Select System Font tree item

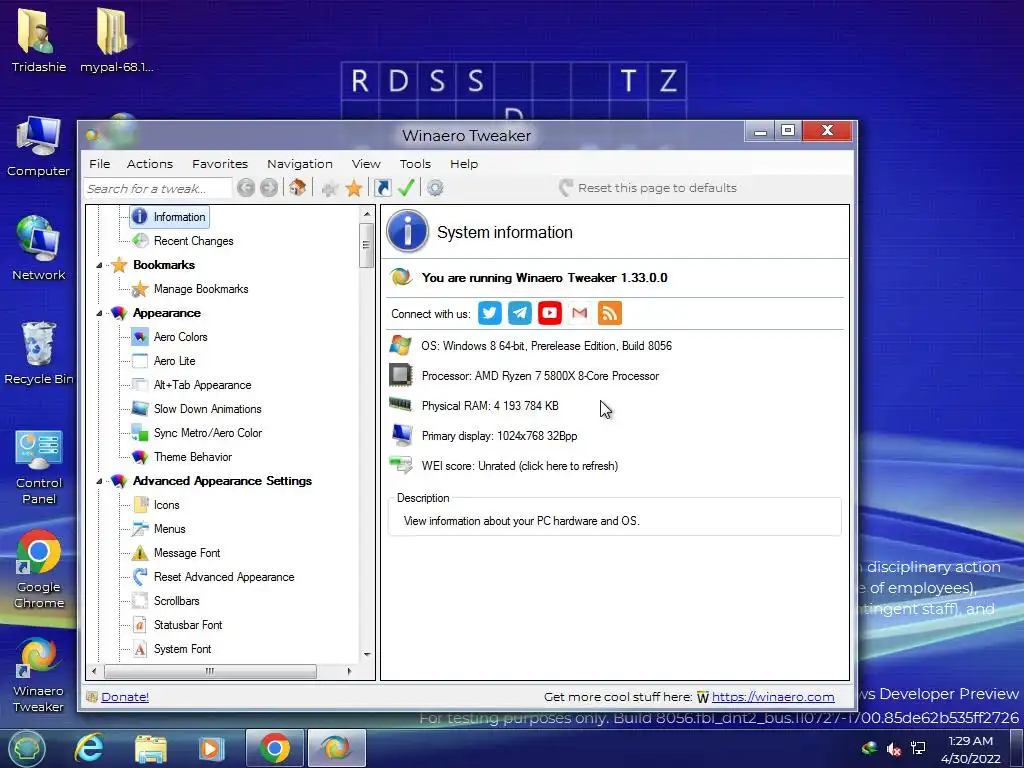coord(182,649)
